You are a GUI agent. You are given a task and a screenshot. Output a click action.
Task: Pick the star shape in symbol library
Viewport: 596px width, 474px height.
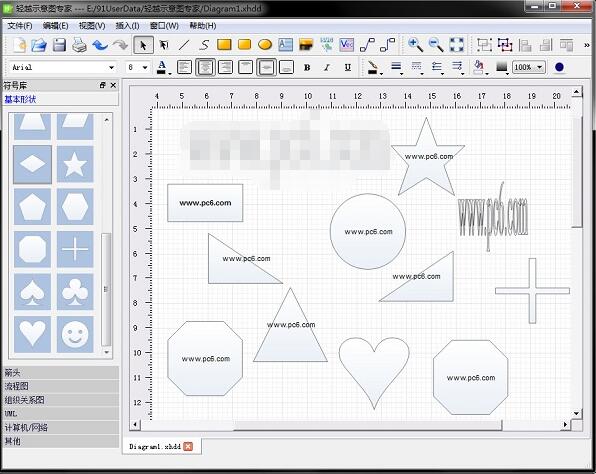[75, 164]
